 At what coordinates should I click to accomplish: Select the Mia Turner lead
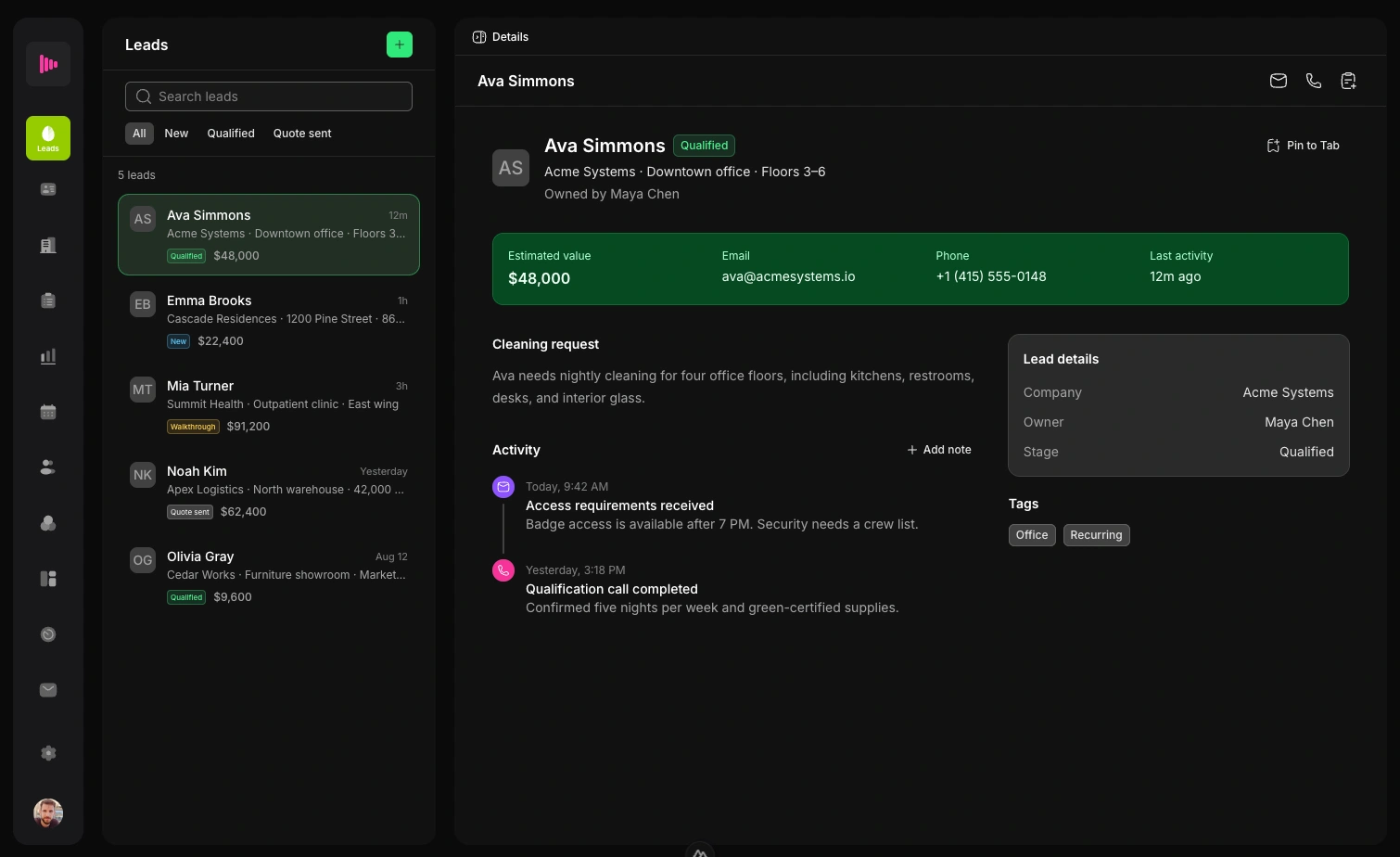tap(269, 405)
